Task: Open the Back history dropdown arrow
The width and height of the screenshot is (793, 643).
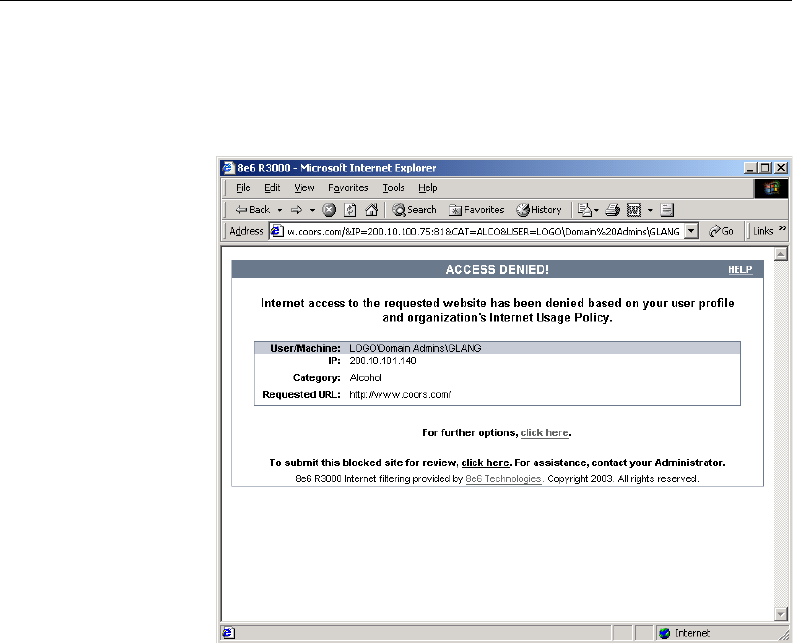Action: tap(280, 210)
